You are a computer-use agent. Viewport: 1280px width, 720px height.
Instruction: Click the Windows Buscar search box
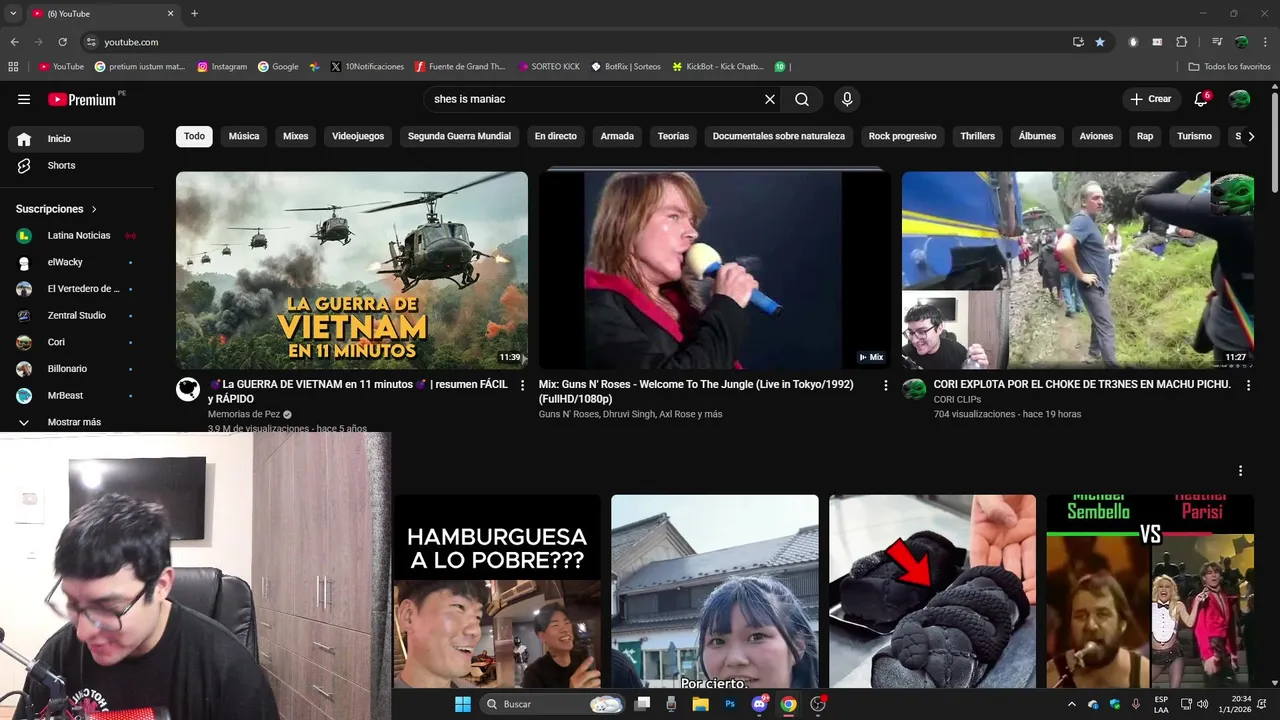[553, 704]
